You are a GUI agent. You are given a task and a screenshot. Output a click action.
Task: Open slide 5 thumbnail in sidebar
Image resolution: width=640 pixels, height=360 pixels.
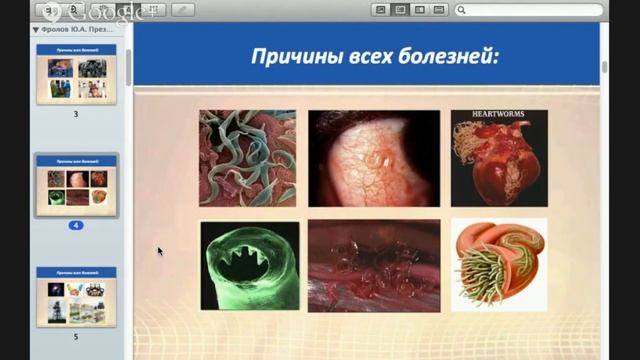point(76,297)
